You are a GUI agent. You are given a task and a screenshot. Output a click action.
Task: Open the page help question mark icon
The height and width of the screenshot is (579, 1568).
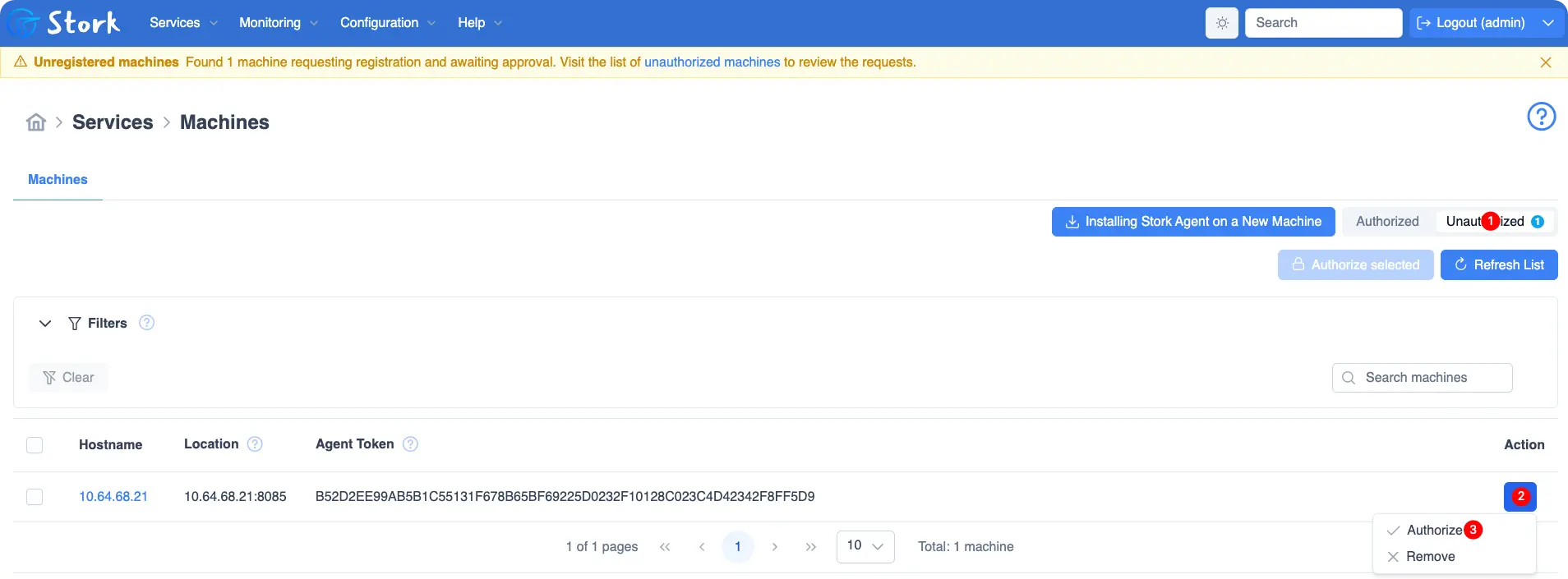[1541, 117]
